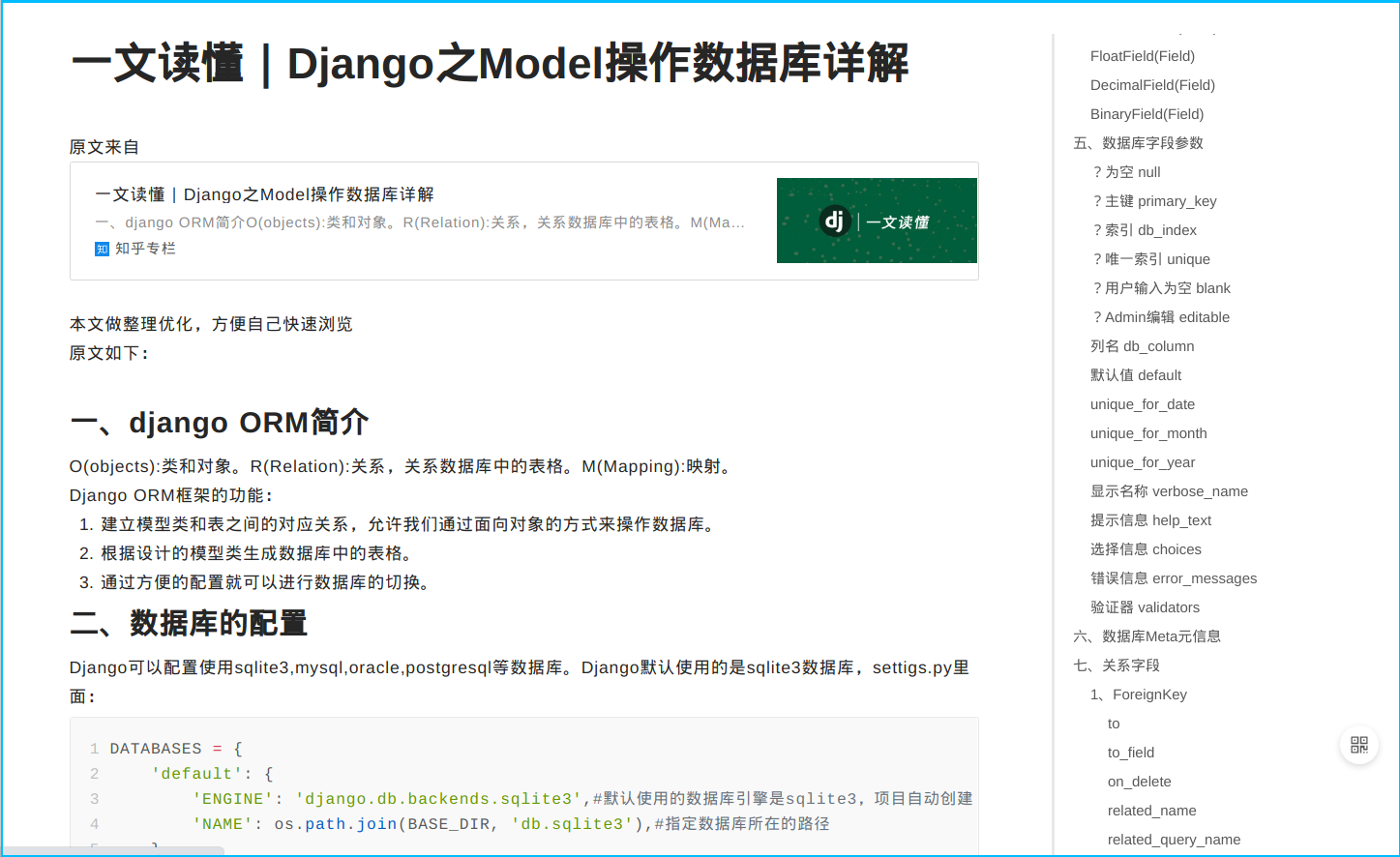Click the django 一文读懂 card thumbnail
The width and height of the screenshot is (1400, 857).
click(877, 221)
